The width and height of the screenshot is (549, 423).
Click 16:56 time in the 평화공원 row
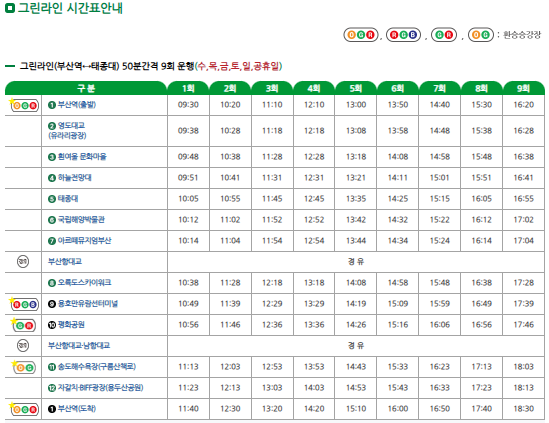[482, 325]
